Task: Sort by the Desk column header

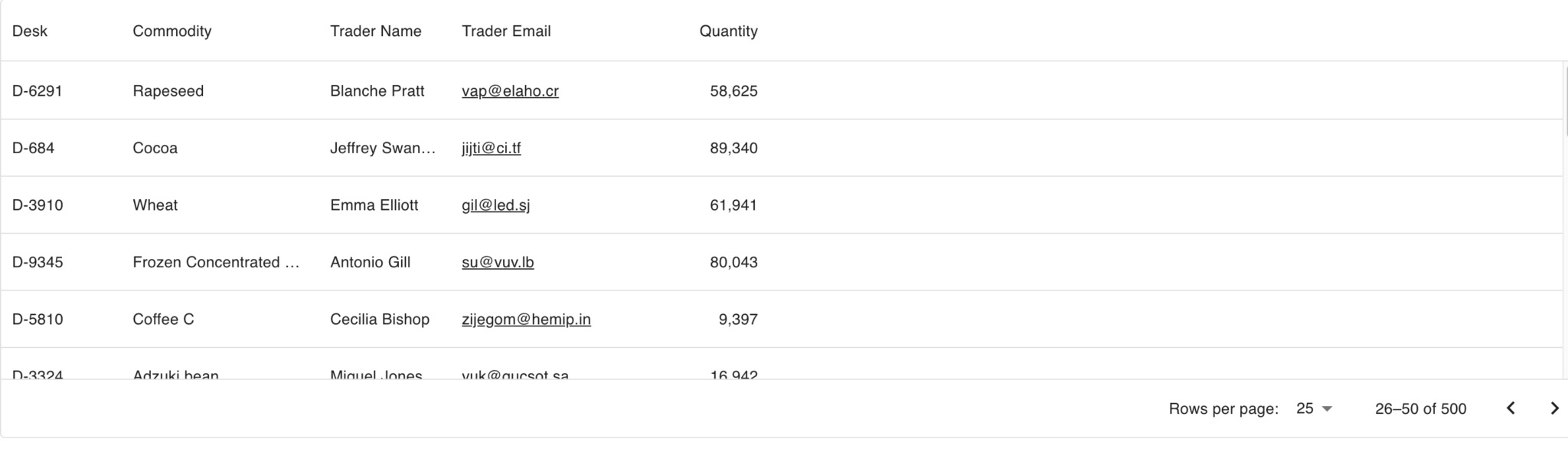Action: pos(30,31)
